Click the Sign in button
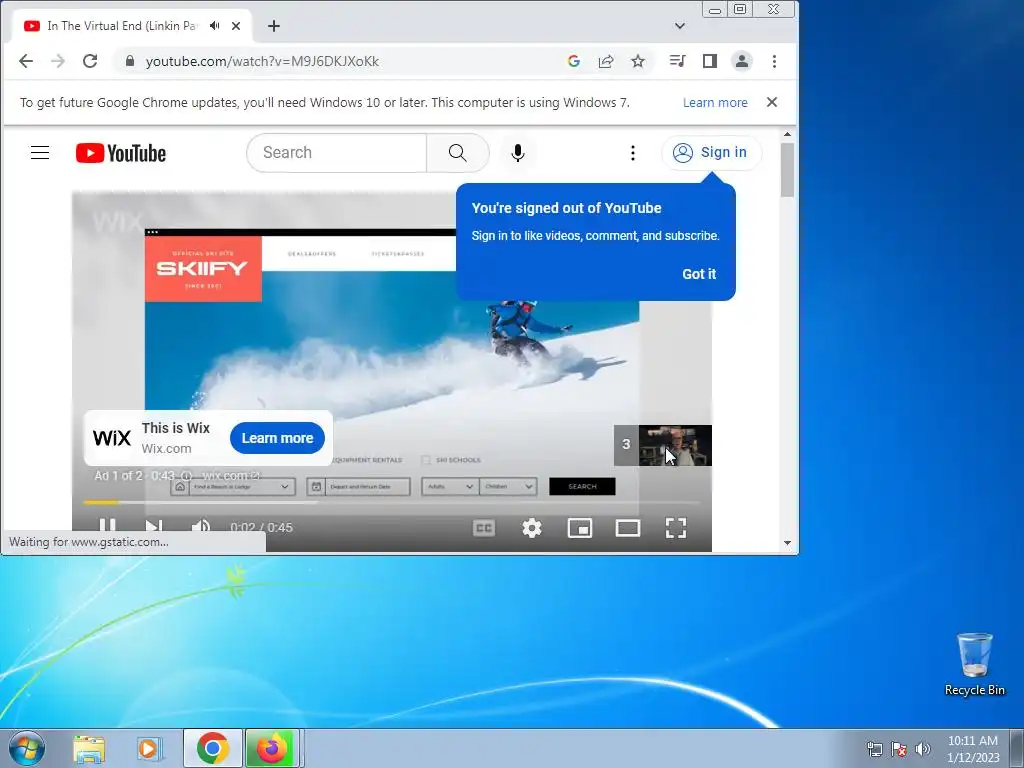This screenshot has height=768, width=1024. pyautogui.click(x=711, y=153)
